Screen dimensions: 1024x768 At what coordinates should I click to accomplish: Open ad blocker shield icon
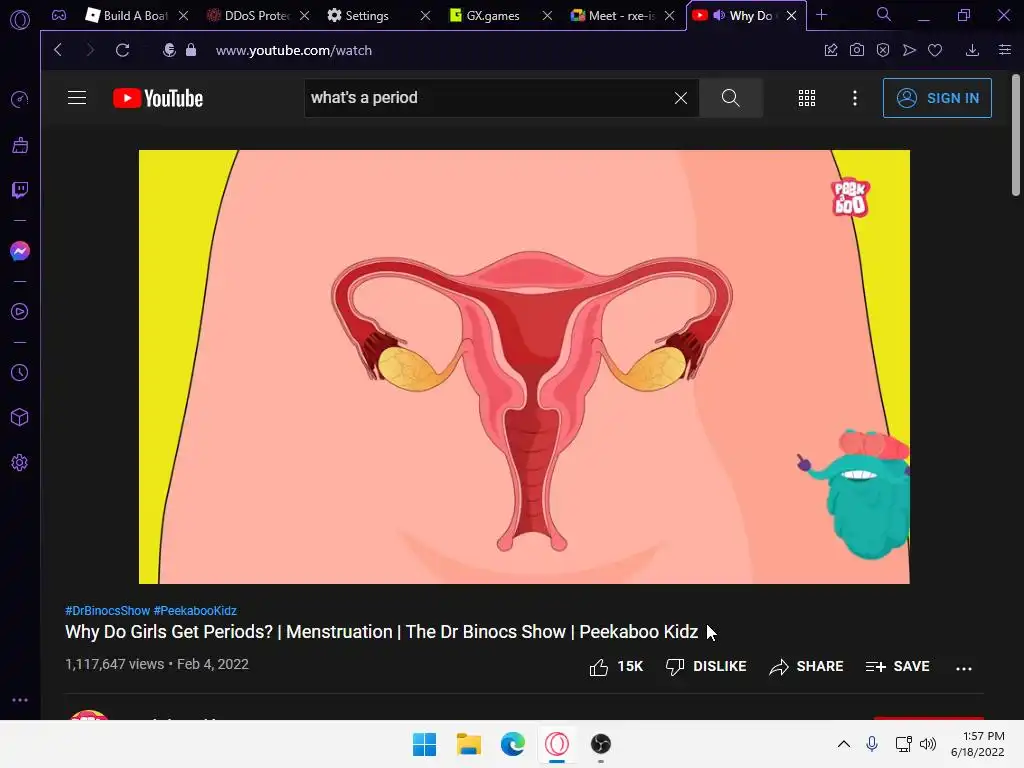point(883,50)
